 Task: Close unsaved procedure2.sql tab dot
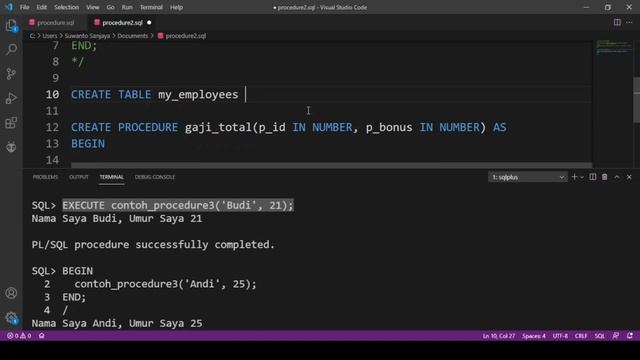pyautogui.click(x=149, y=22)
